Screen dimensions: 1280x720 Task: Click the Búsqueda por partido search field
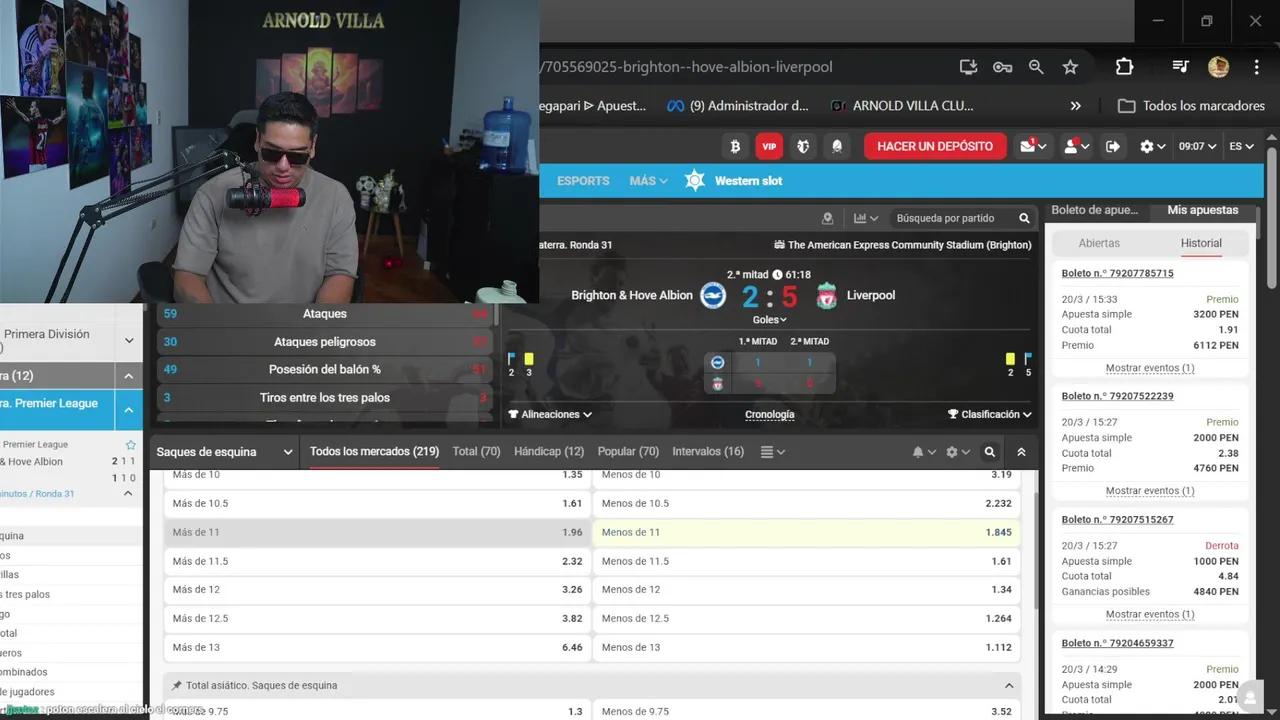945,218
